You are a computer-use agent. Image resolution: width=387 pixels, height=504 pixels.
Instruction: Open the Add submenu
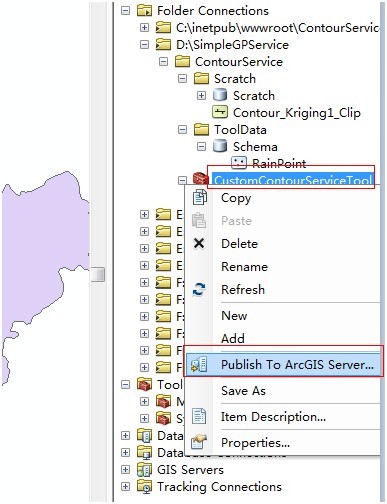pos(233,338)
